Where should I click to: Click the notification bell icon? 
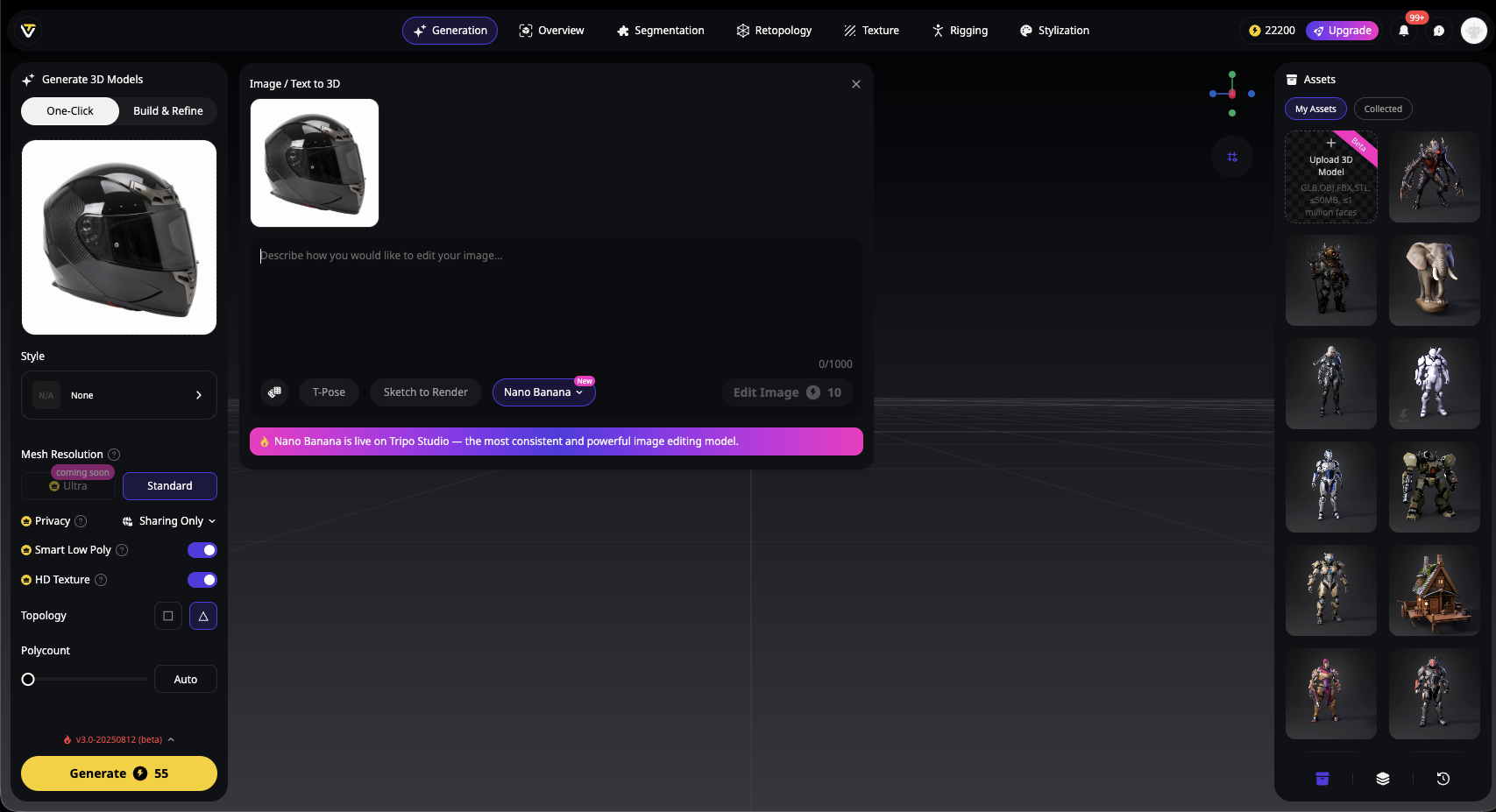coord(1403,31)
